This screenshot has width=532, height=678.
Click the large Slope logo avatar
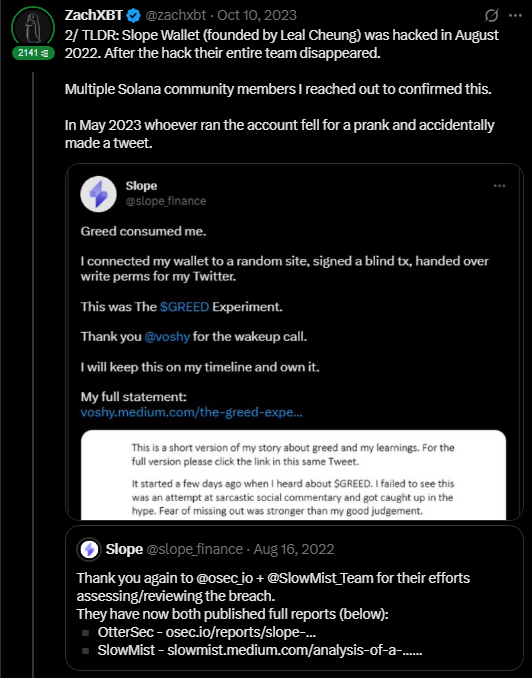(x=99, y=194)
